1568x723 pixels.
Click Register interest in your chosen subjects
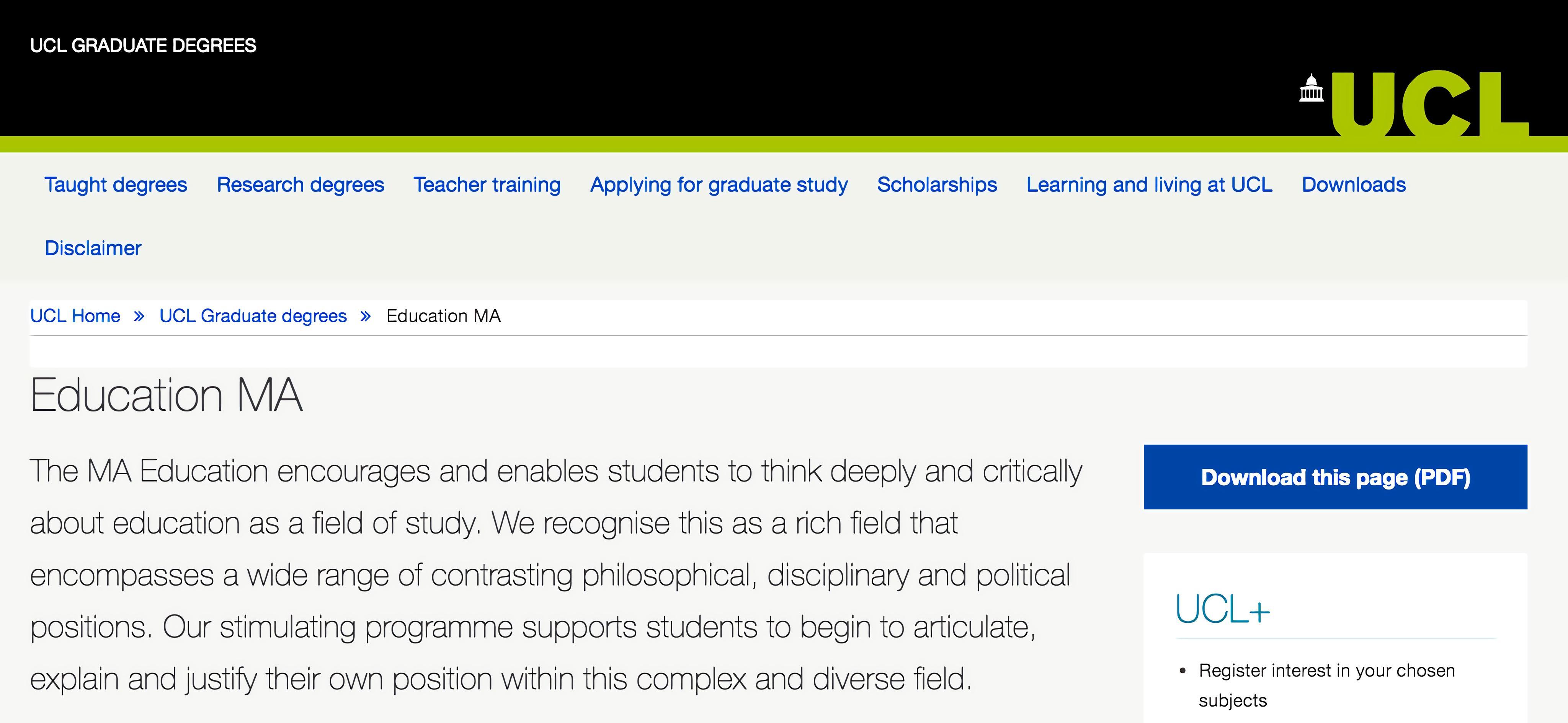click(x=1326, y=671)
